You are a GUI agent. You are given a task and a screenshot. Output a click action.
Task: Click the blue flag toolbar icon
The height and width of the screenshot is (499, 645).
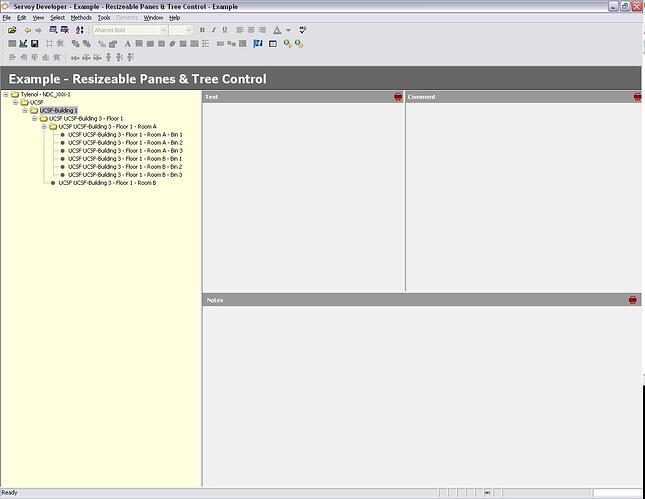(258, 43)
